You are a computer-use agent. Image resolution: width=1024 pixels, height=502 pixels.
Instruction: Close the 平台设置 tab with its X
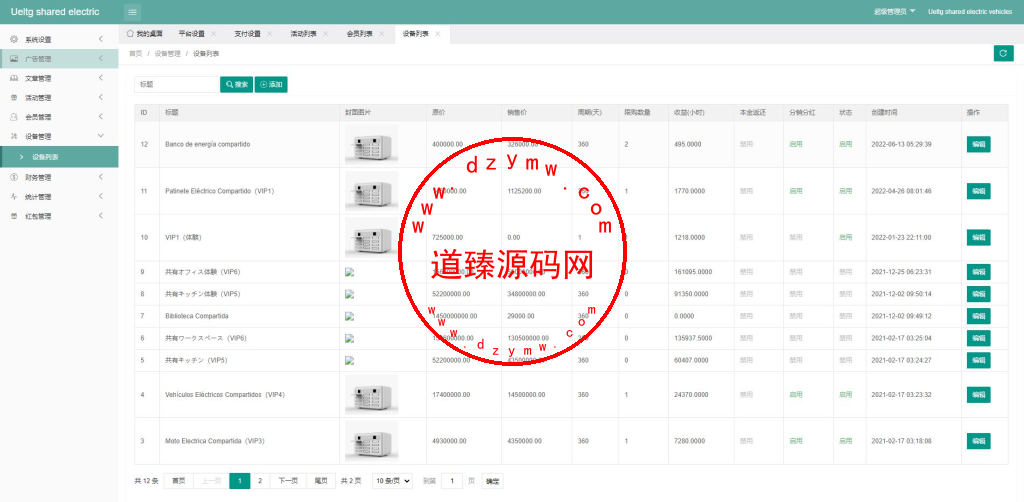pos(214,34)
